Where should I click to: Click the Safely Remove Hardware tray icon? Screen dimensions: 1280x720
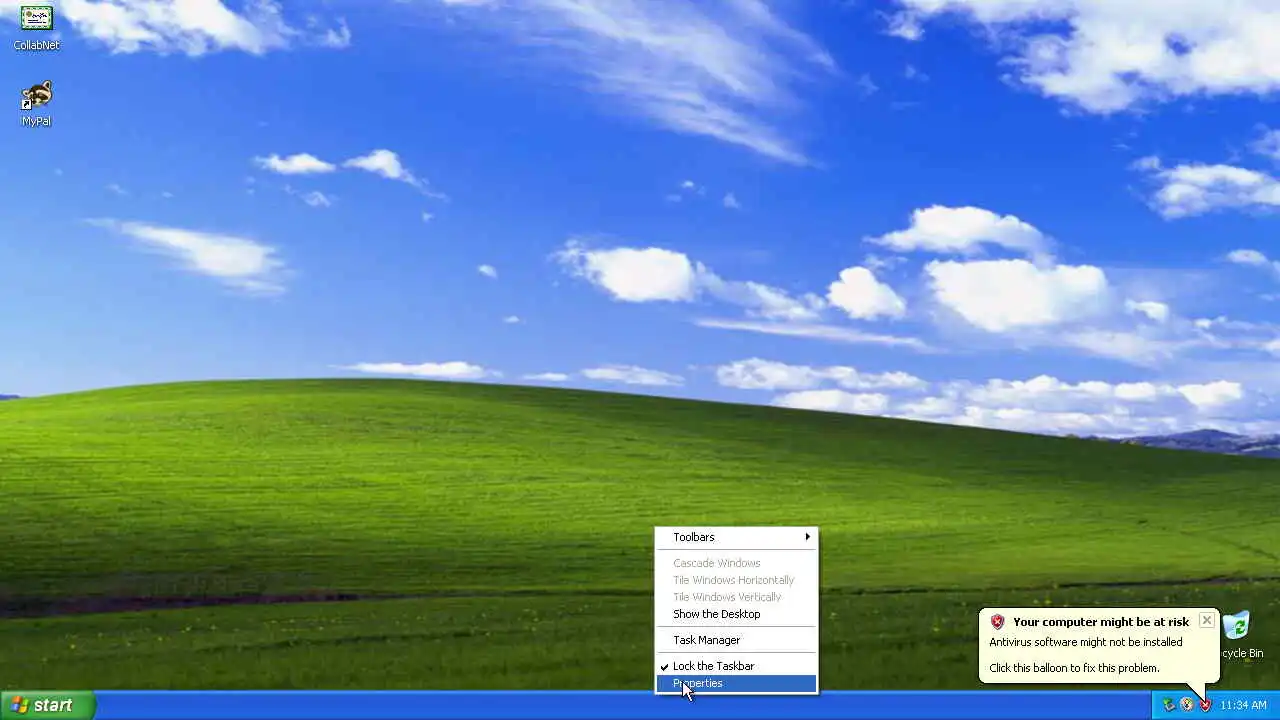(1168, 705)
